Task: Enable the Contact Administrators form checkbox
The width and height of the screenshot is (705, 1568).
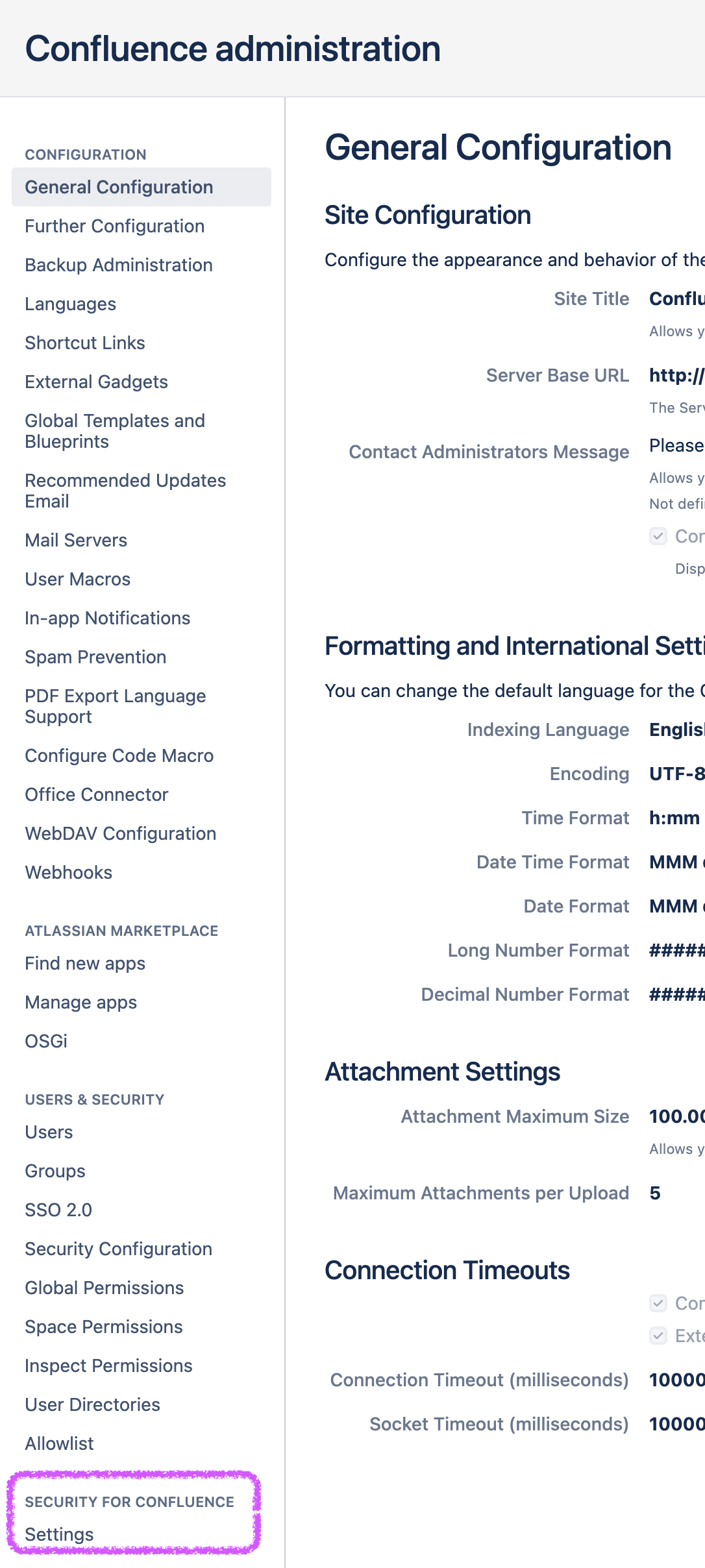Action: pyautogui.click(x=658, y=537)
